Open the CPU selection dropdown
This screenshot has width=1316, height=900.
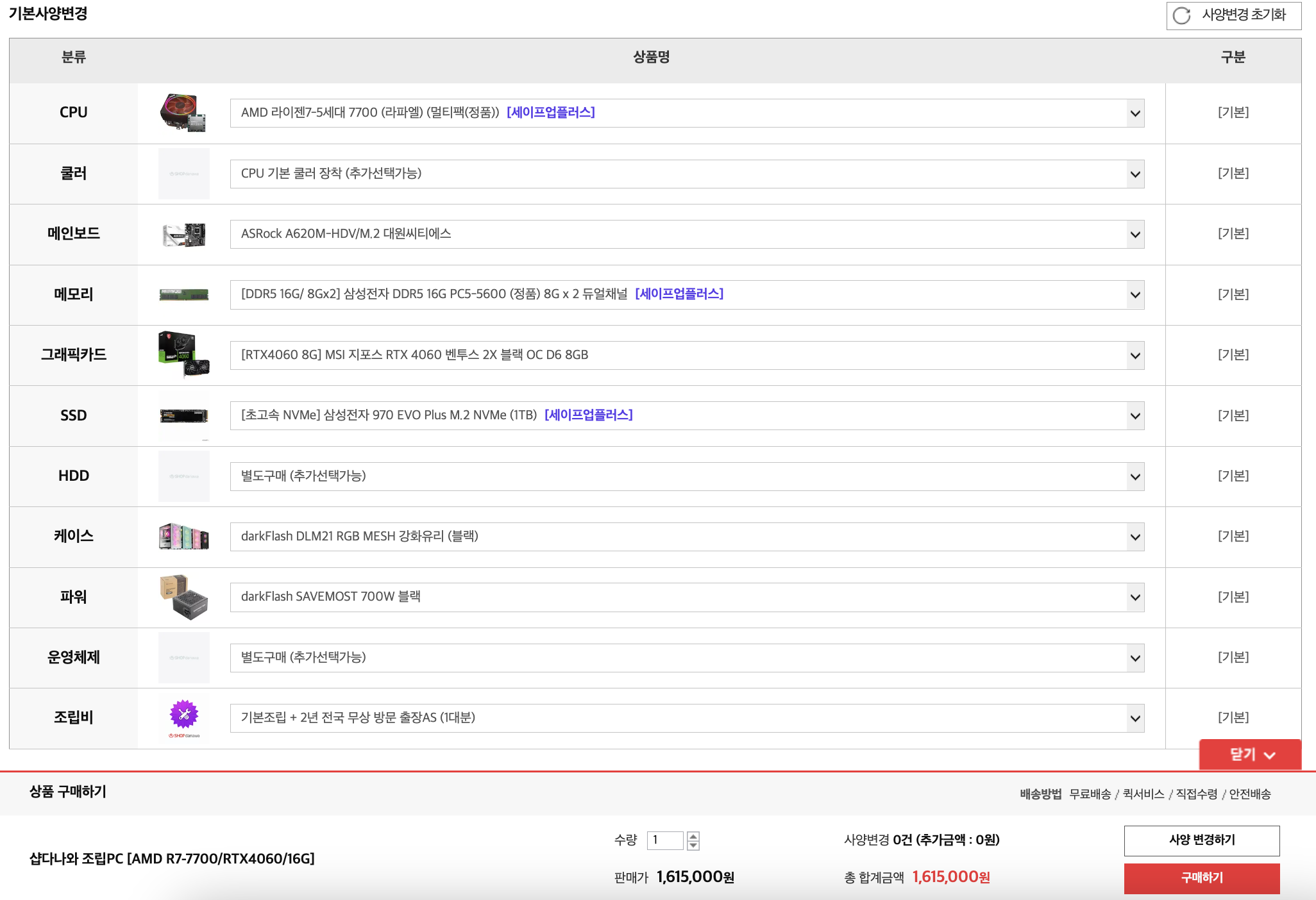686,113
